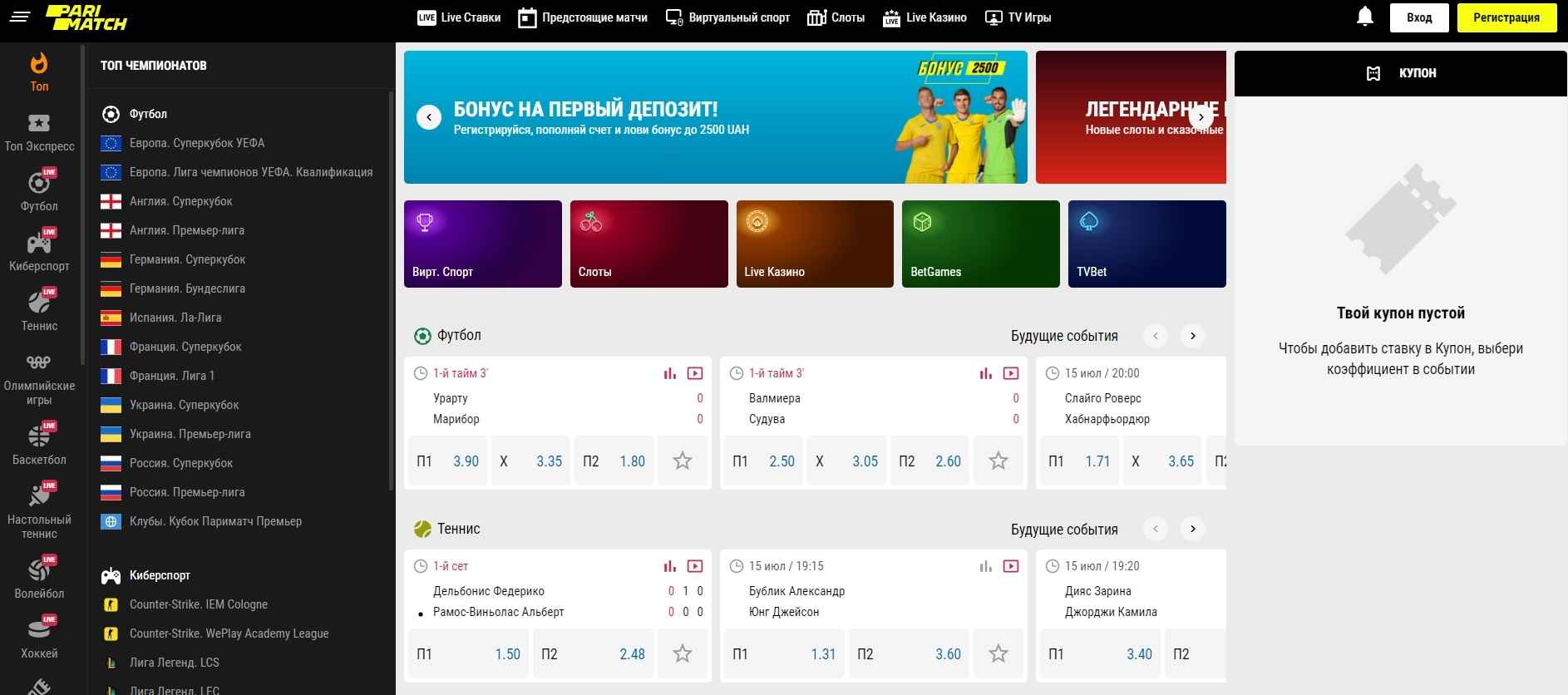1568x695 pixels.
Task: Select Баскетбол icon in sidebar
Action: [x=39, y=436]
